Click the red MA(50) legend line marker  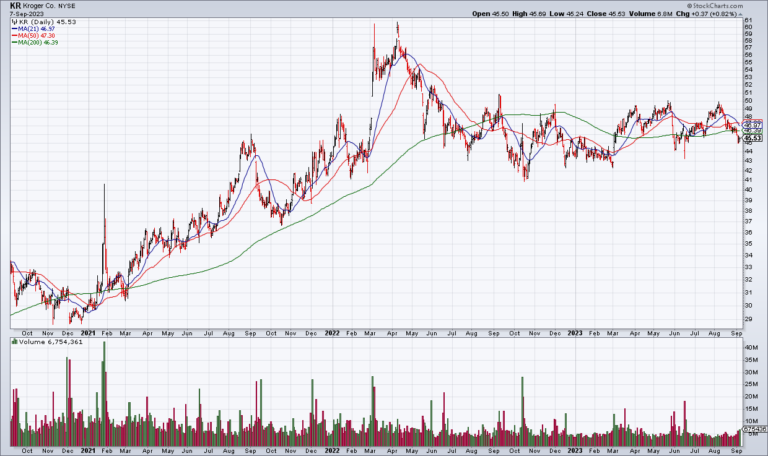[x=13, y=36]
